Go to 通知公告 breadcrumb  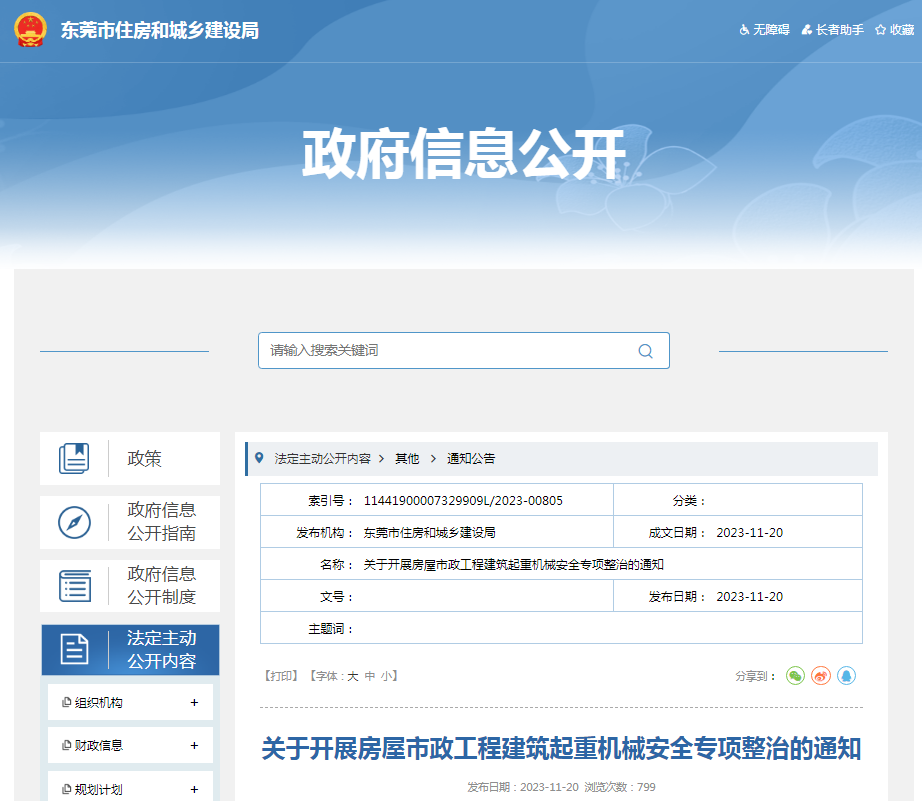471,459
